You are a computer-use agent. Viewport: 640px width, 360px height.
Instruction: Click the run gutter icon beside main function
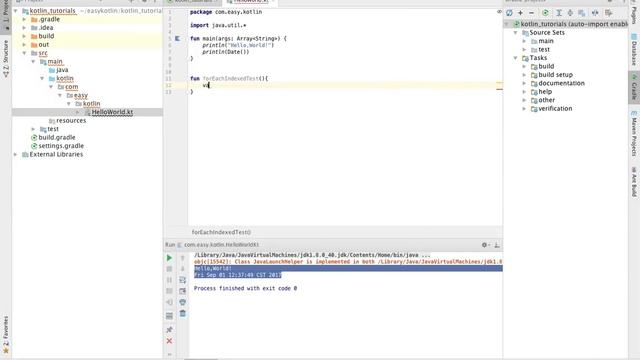pos(178,38)
